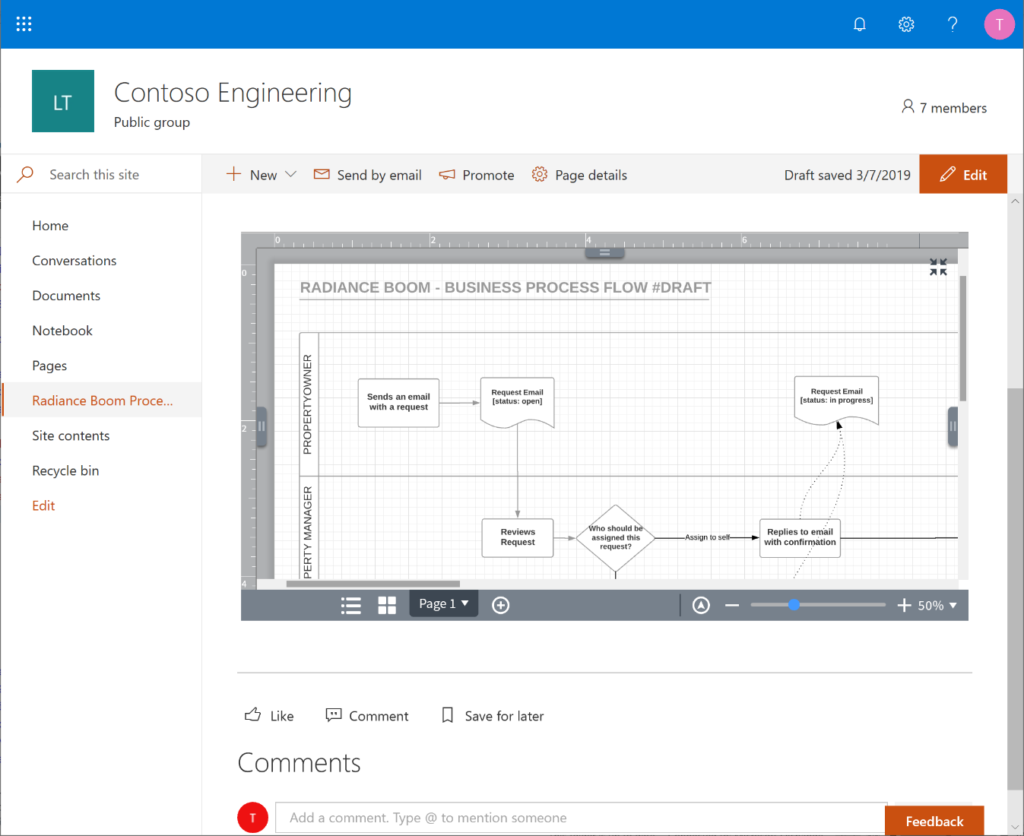Click the red T commenter avatar
The height and width of the screenshot is (836, 1024).
coord(253,817)
